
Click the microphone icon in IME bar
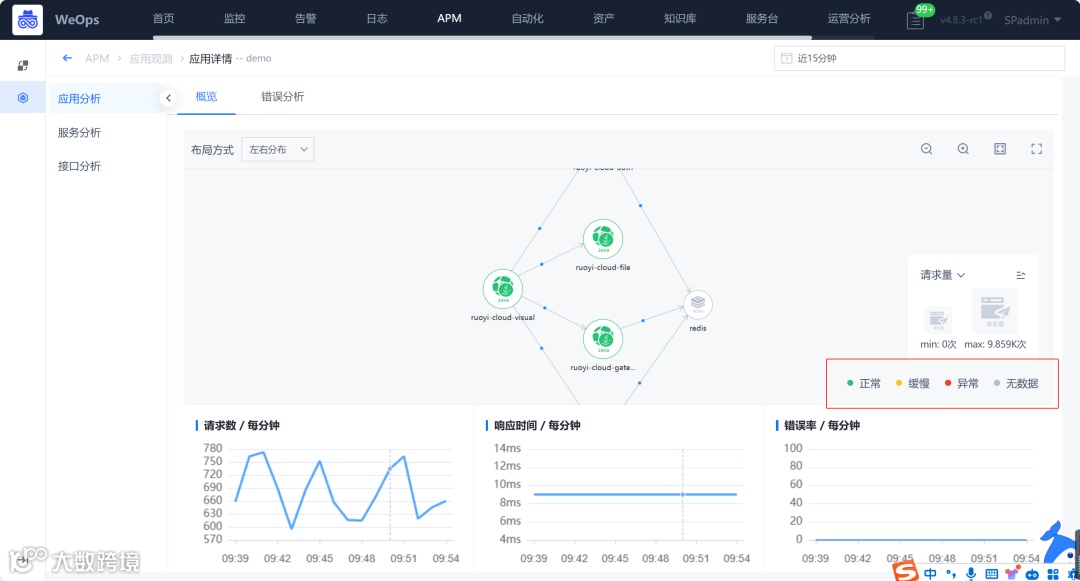click(x=971, y=573)
